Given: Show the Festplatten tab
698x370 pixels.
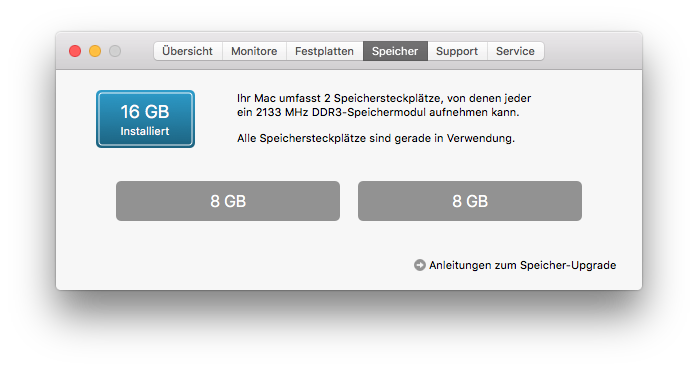Looking at the screenshot, I should point(325,51).
